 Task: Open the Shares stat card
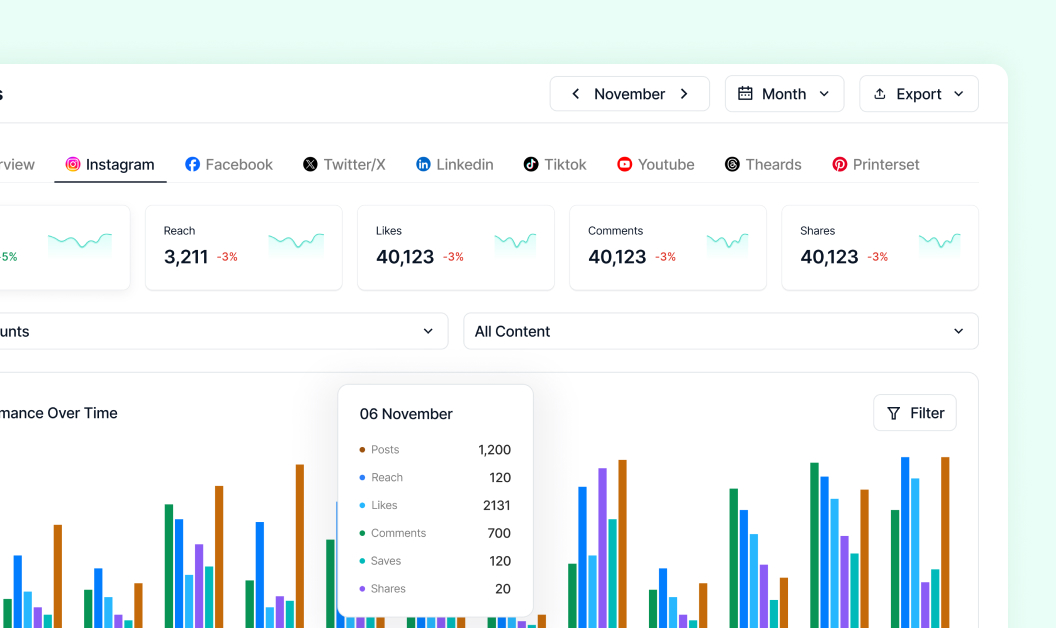pos(880,248)
